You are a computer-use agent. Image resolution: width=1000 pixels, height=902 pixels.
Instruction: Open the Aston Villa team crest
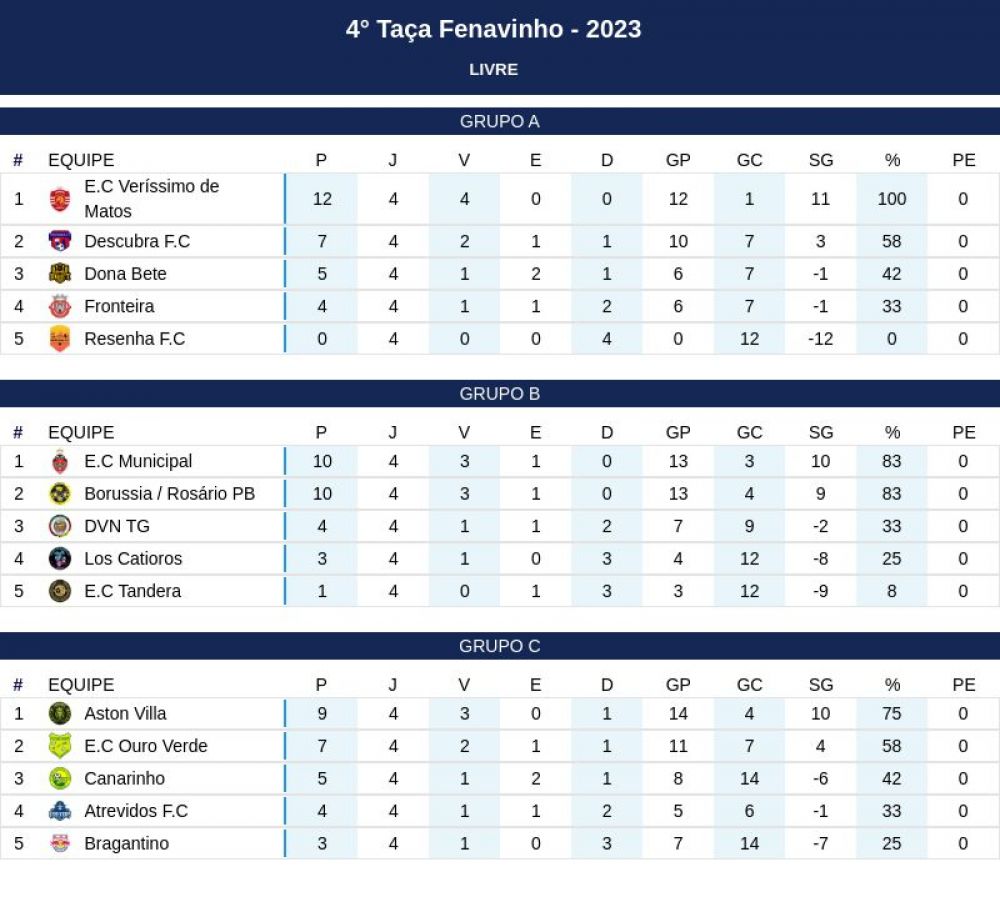click(60, 713)
